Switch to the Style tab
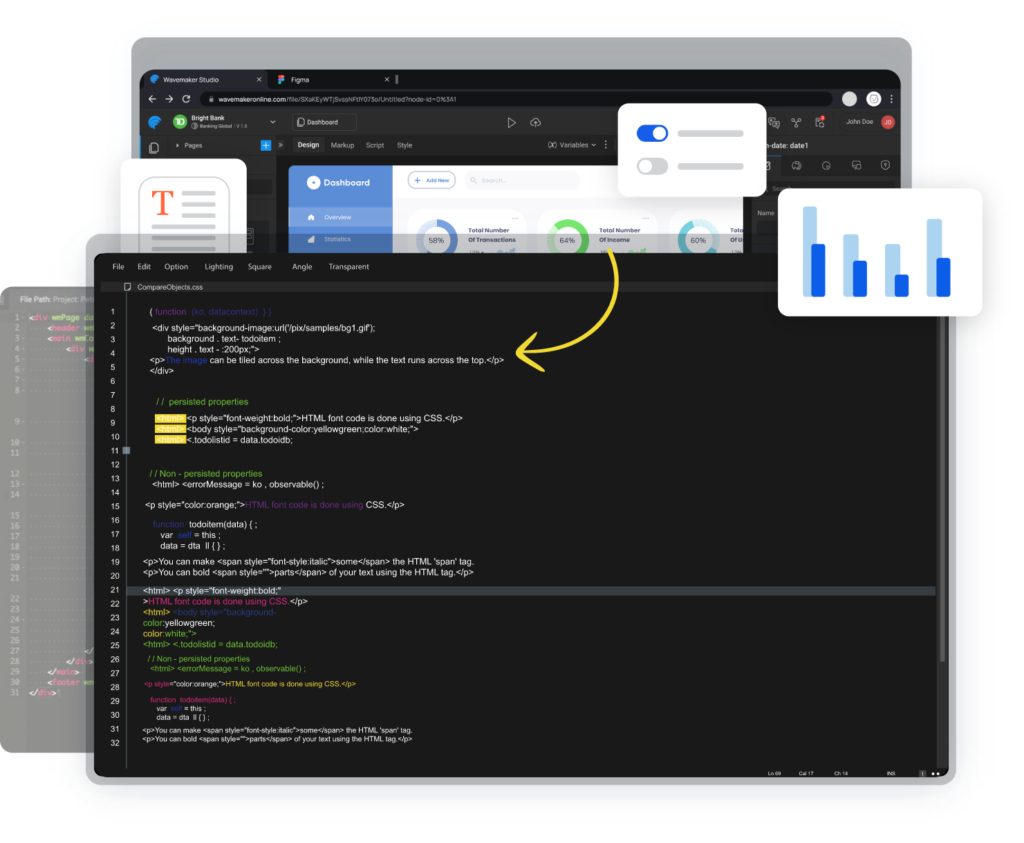 pyautogui.click(x=404, y=145)
